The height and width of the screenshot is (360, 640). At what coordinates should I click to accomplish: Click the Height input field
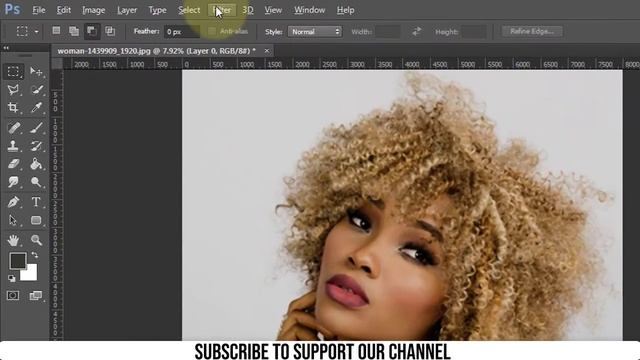(x=473, y=31)
